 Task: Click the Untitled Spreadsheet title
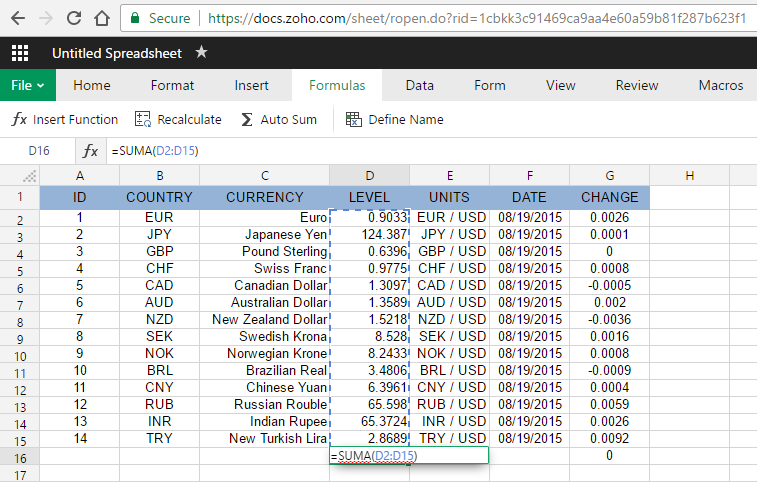pyautogui.click(x=117, y=53)
